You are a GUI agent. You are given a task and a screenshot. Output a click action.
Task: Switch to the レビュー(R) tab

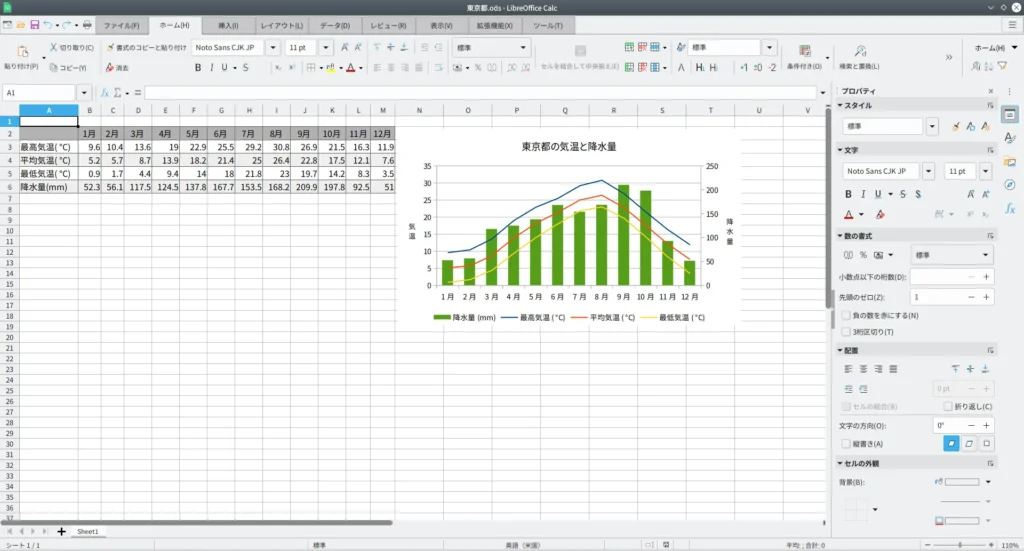pyautogui.click(x=388, y=25)
